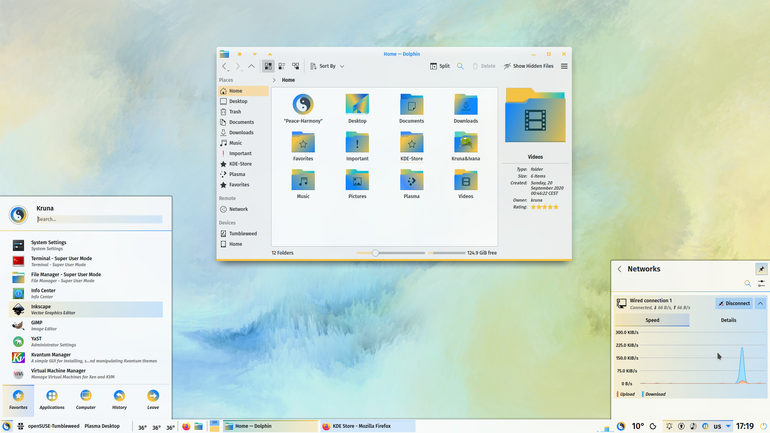Screen dimensions: 770x433
Task: Open the Sort By dropdown
Action: point(327,66)
